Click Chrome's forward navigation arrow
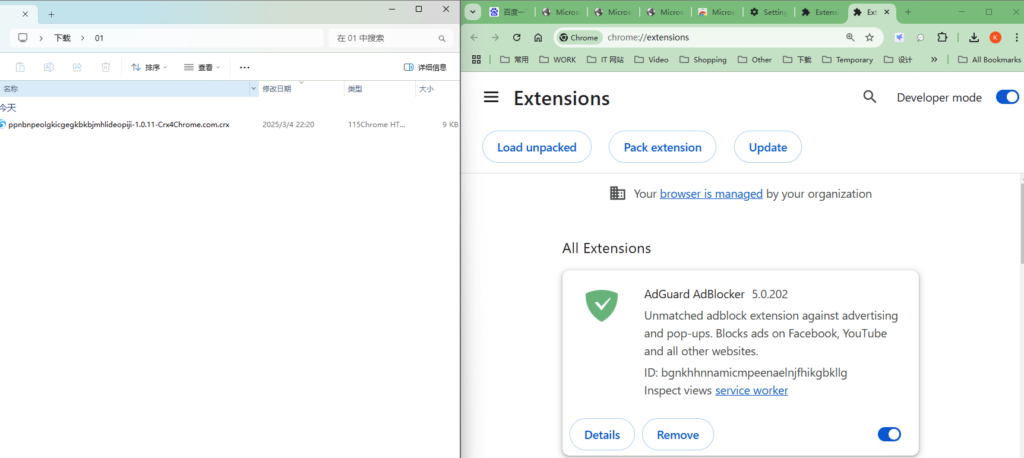 pyautogui.click(x=495, y=38)
